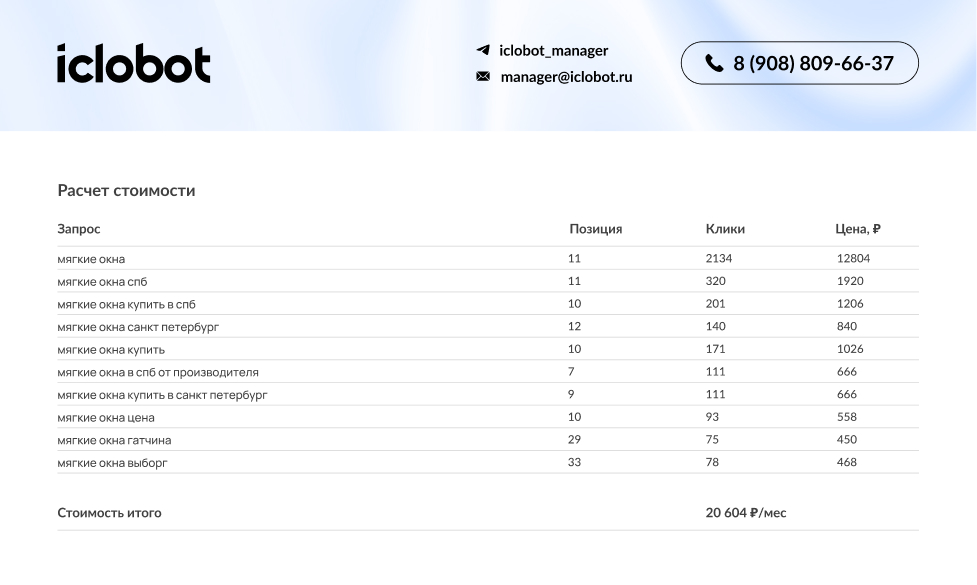
Task: Click the "Цена, ₽" column header
Action: pyautogui.click(x=858, y=229)
